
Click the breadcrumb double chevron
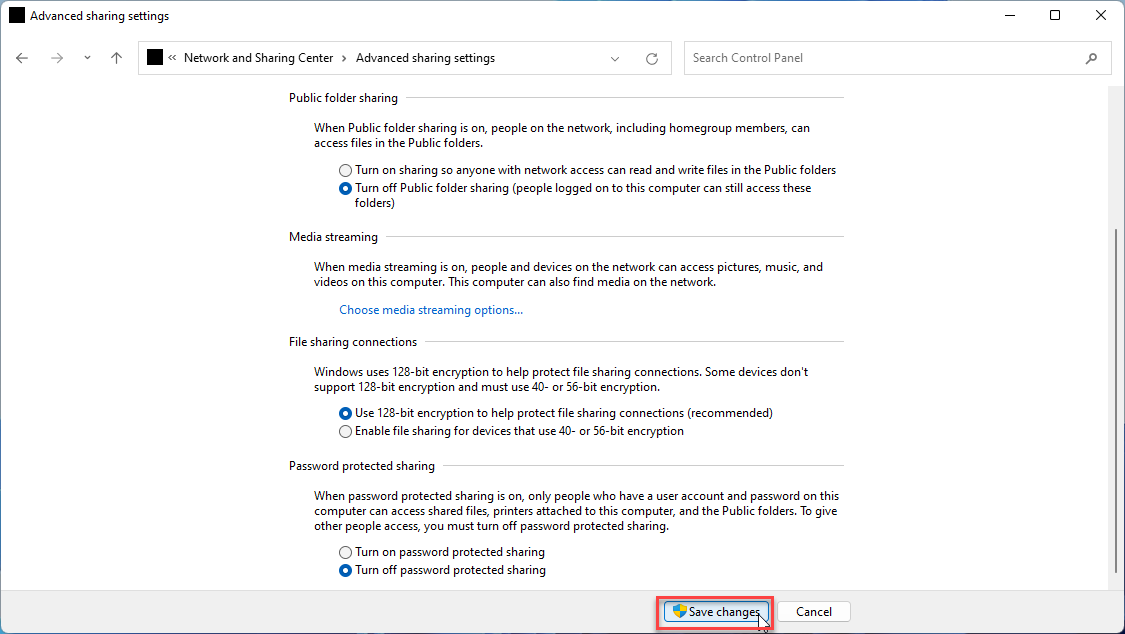(x=172, y=57)
